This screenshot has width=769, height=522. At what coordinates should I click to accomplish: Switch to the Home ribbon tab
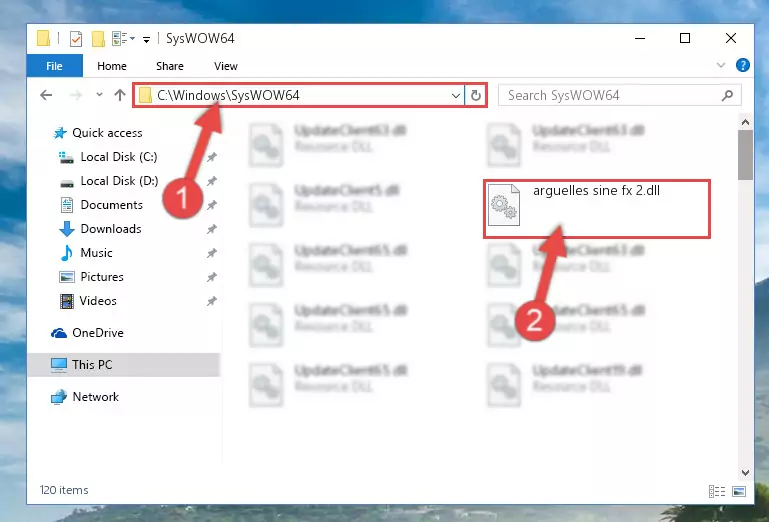(x=112, y=66)
